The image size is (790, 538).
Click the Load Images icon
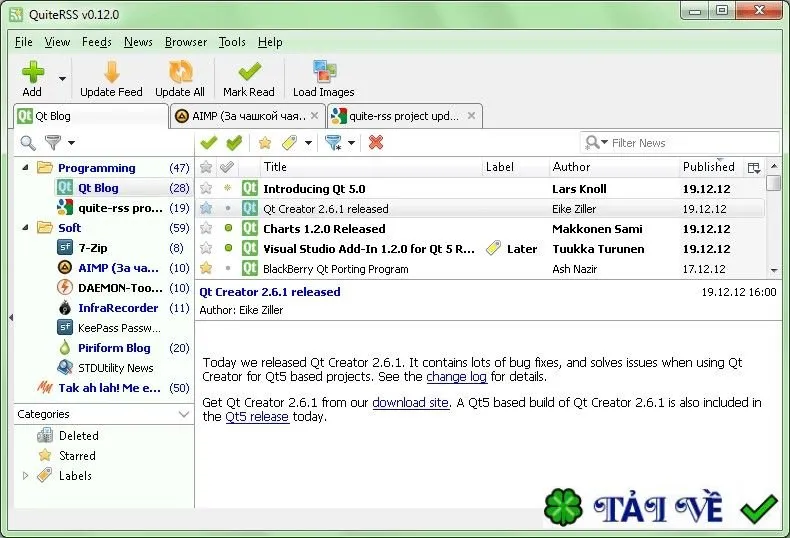pos(324,72)
